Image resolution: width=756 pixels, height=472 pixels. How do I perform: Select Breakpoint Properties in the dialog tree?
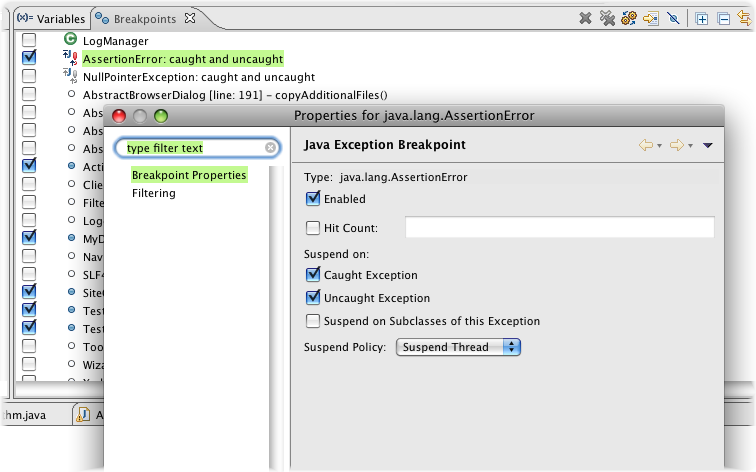click(189, 175)
